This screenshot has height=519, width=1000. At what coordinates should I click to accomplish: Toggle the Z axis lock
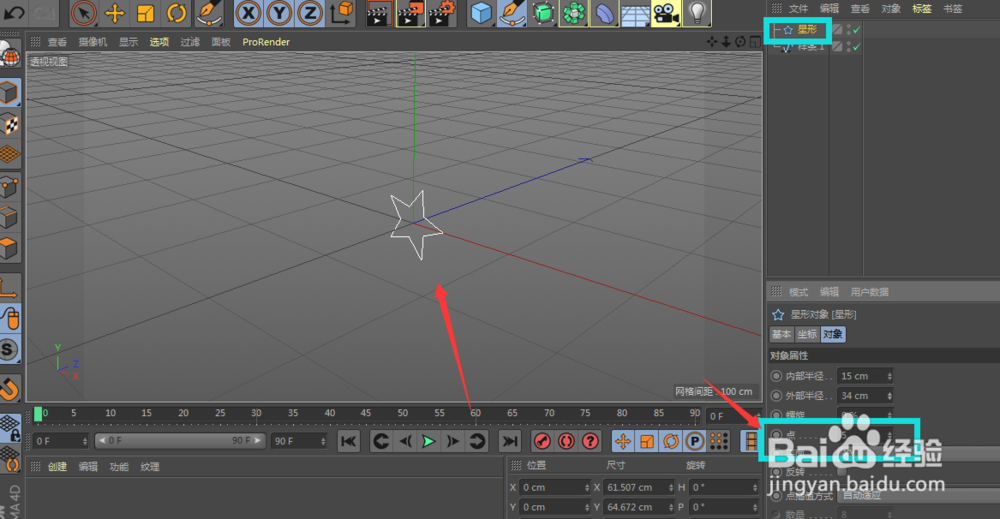(x=309, y=13)
